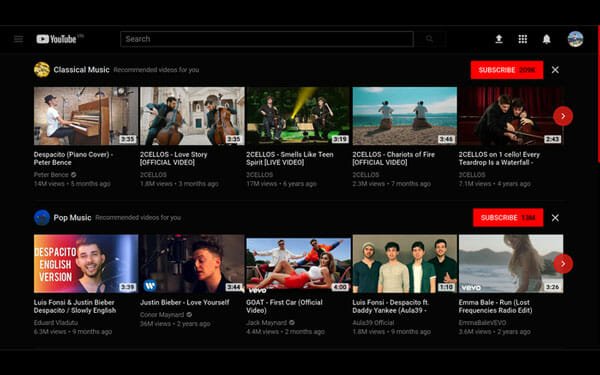Open Aula39 Official channel name

(373, 323)
